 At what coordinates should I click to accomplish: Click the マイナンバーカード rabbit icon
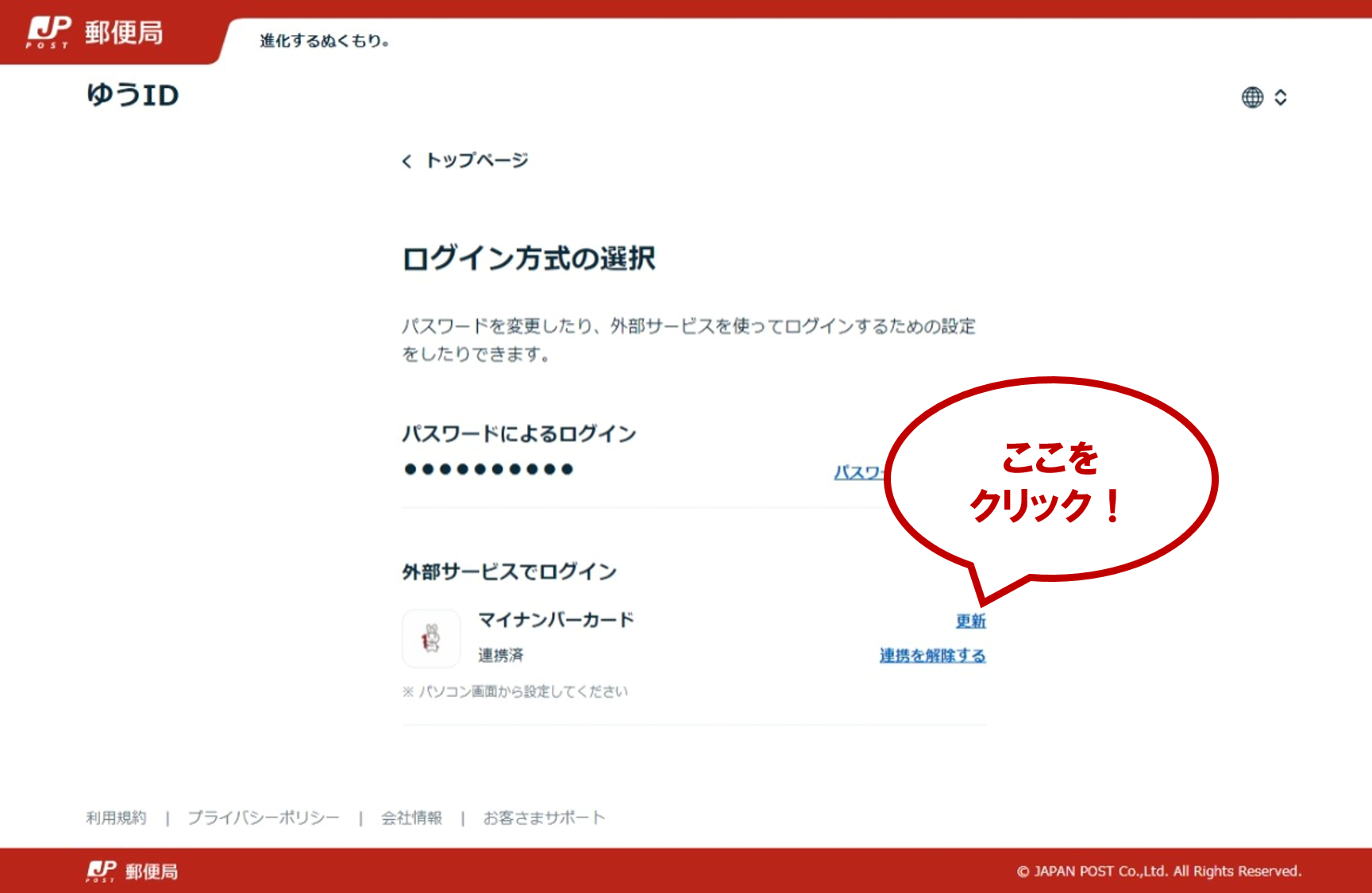tap(431, 638)
